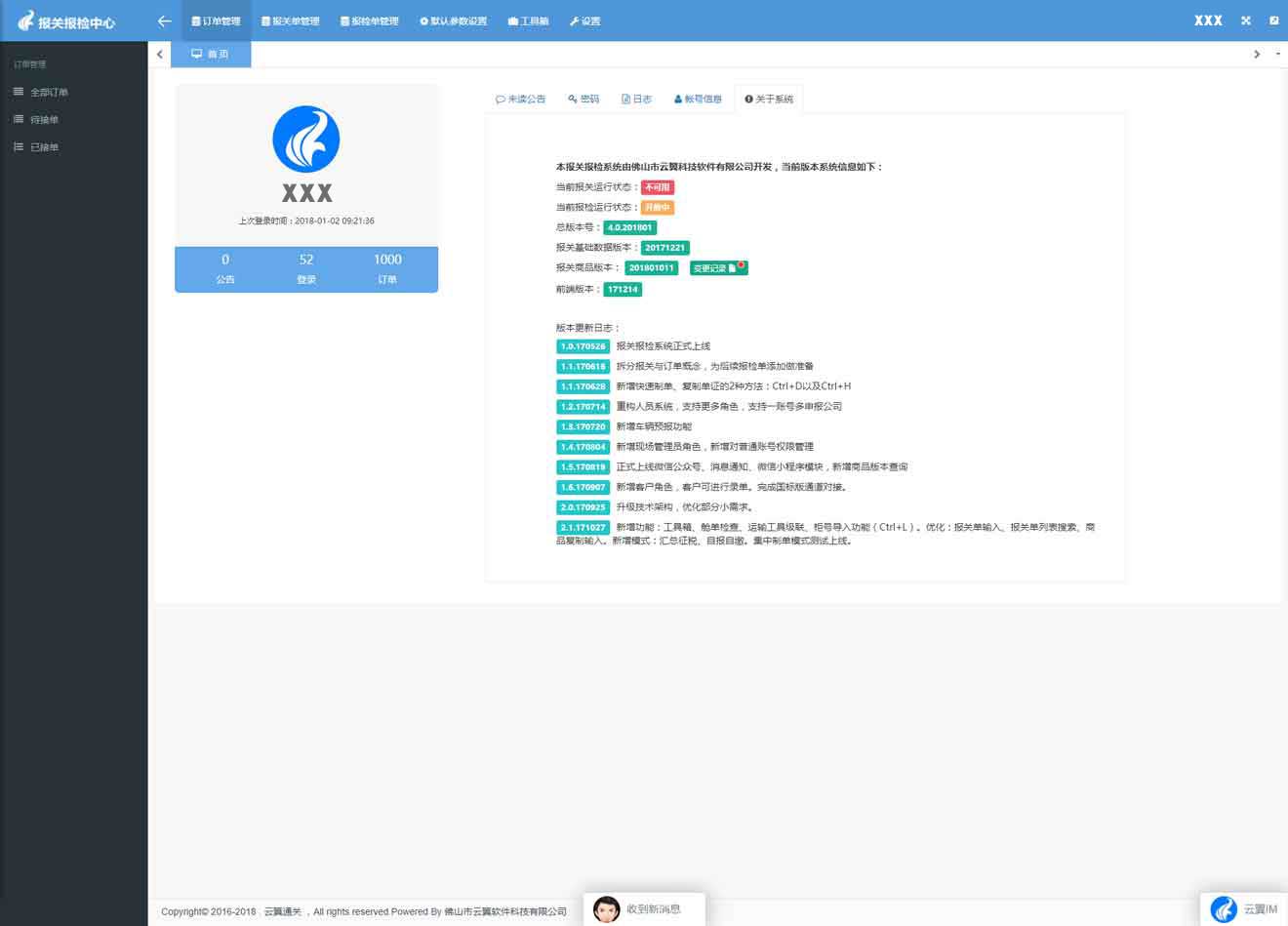Click the 变更记录 button
Image resolution: width=1288 pixels, height=926 pixels.
[x=718, y=267]
